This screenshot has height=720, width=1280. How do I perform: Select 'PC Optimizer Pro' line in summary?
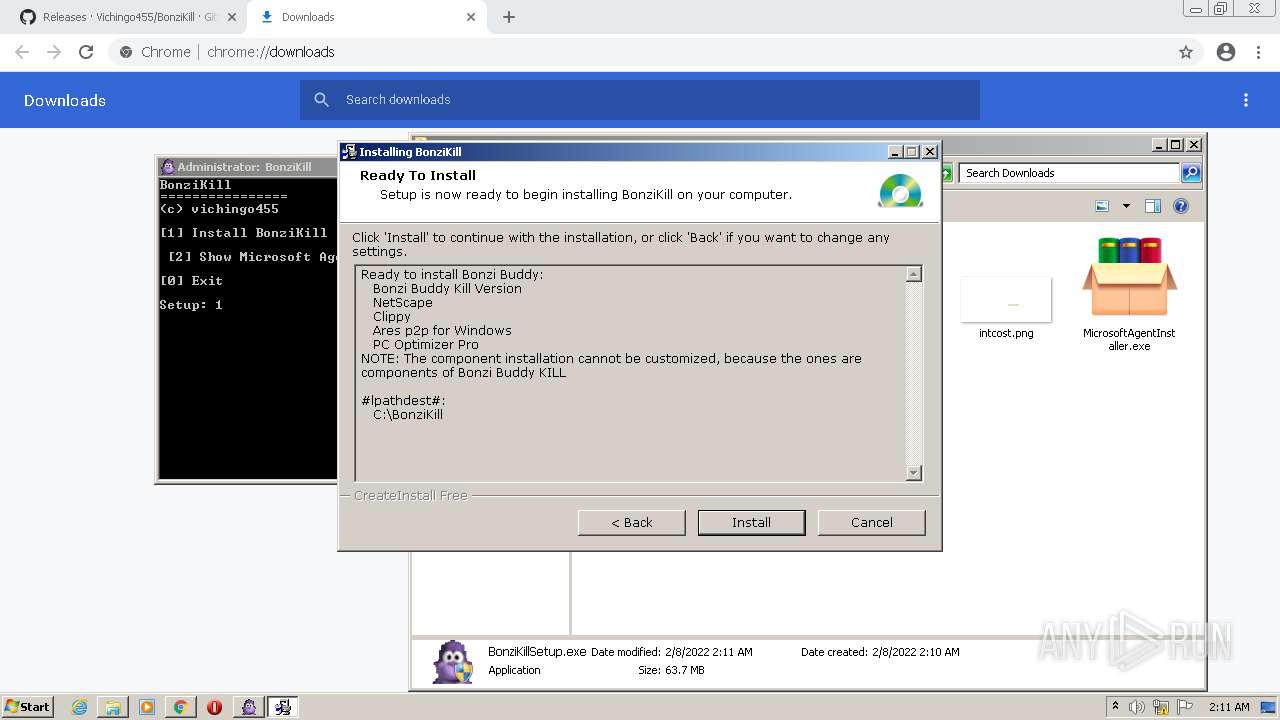pos(426,344)
